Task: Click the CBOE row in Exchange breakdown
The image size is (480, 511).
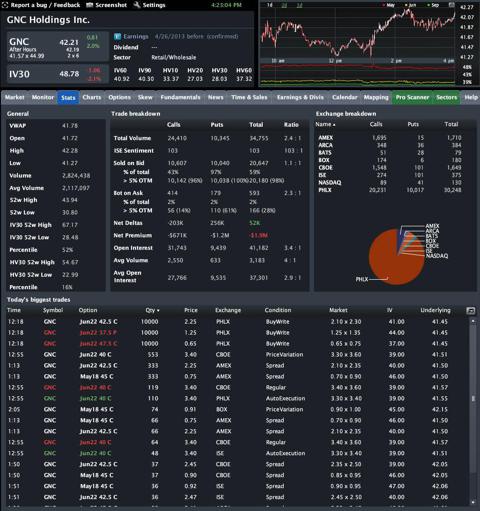Action: [x=390, y=168]
